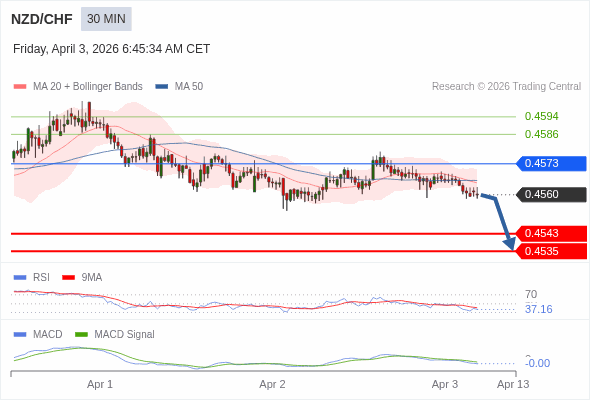
Task: Click the 30 MIN timeframe badge
Action: pyautogui.click(x=106, y=19)
